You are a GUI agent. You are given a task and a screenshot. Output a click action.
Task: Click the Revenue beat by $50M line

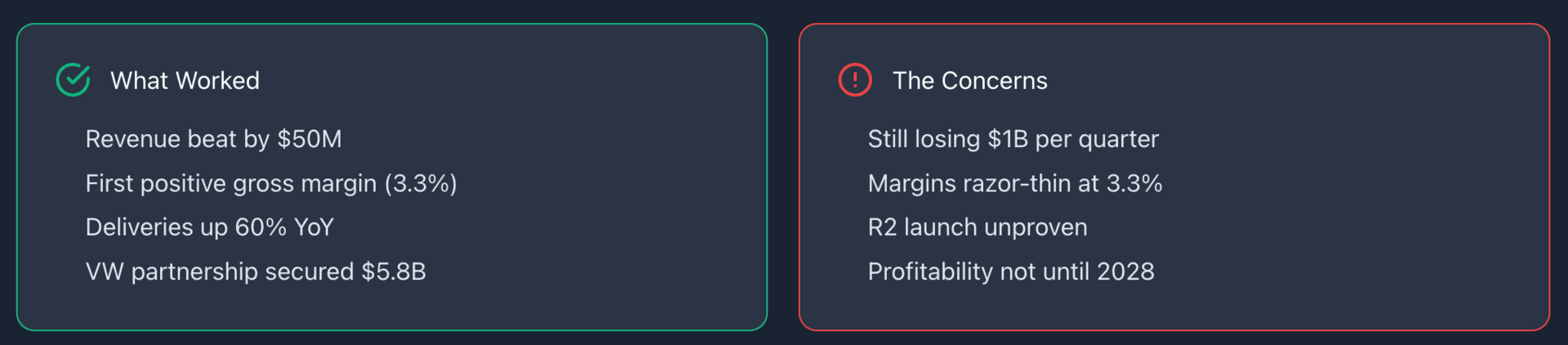pyautogui.click(x=213, y=139)
